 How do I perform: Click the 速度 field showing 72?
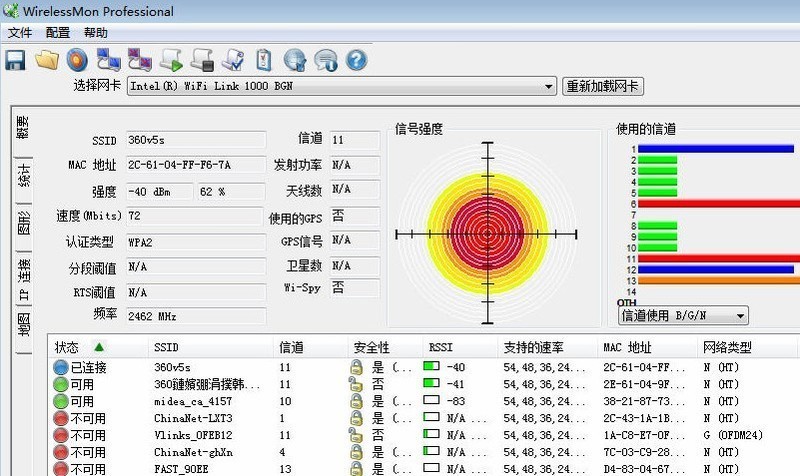[x=194, y=216]
